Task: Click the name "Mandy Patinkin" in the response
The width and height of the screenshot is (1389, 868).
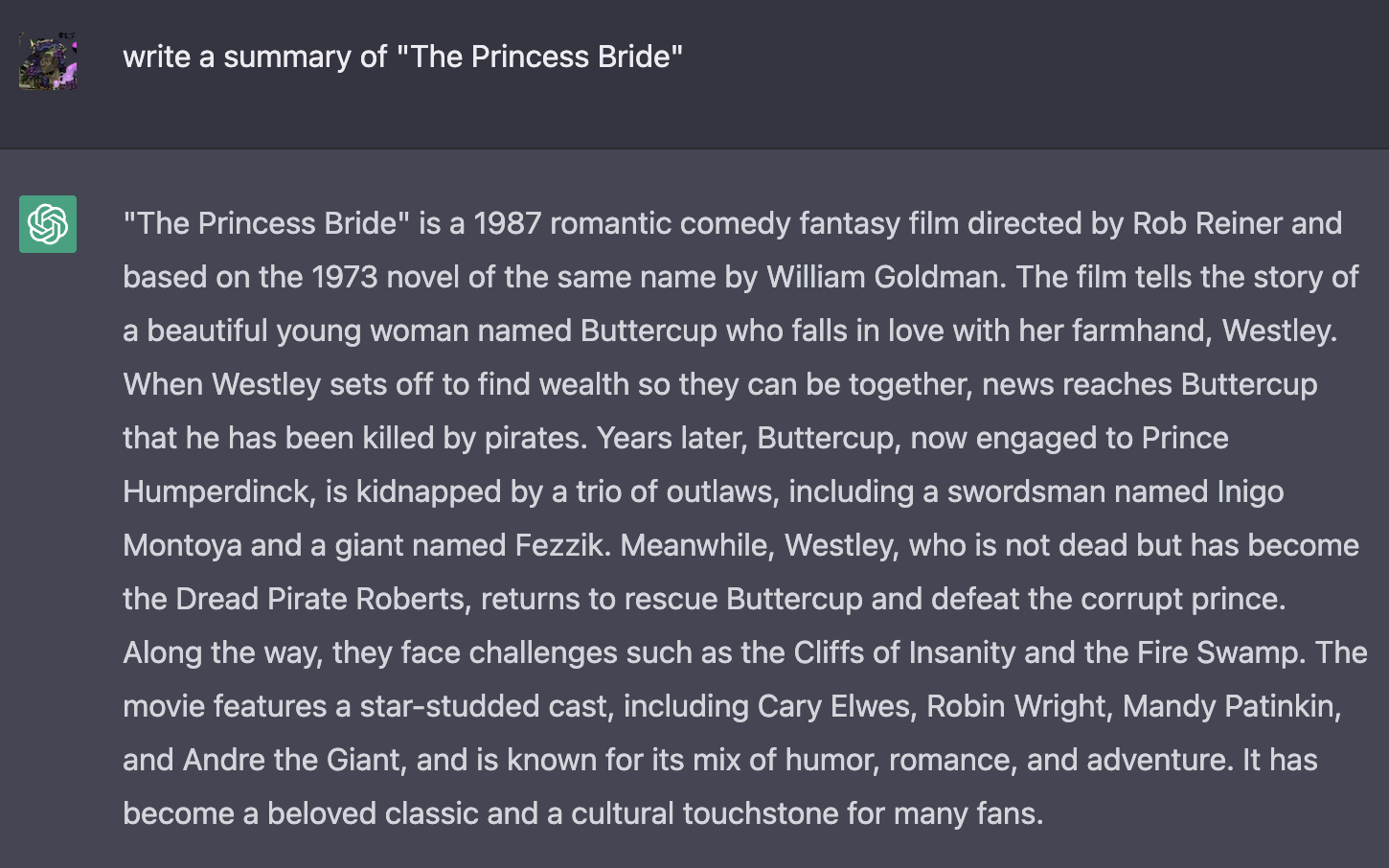Action: point(1230,706)
